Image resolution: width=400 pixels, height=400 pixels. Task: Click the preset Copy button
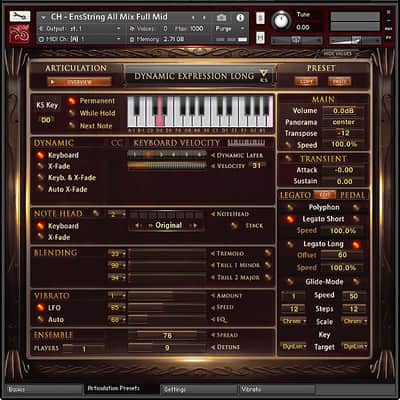[306, 82]
